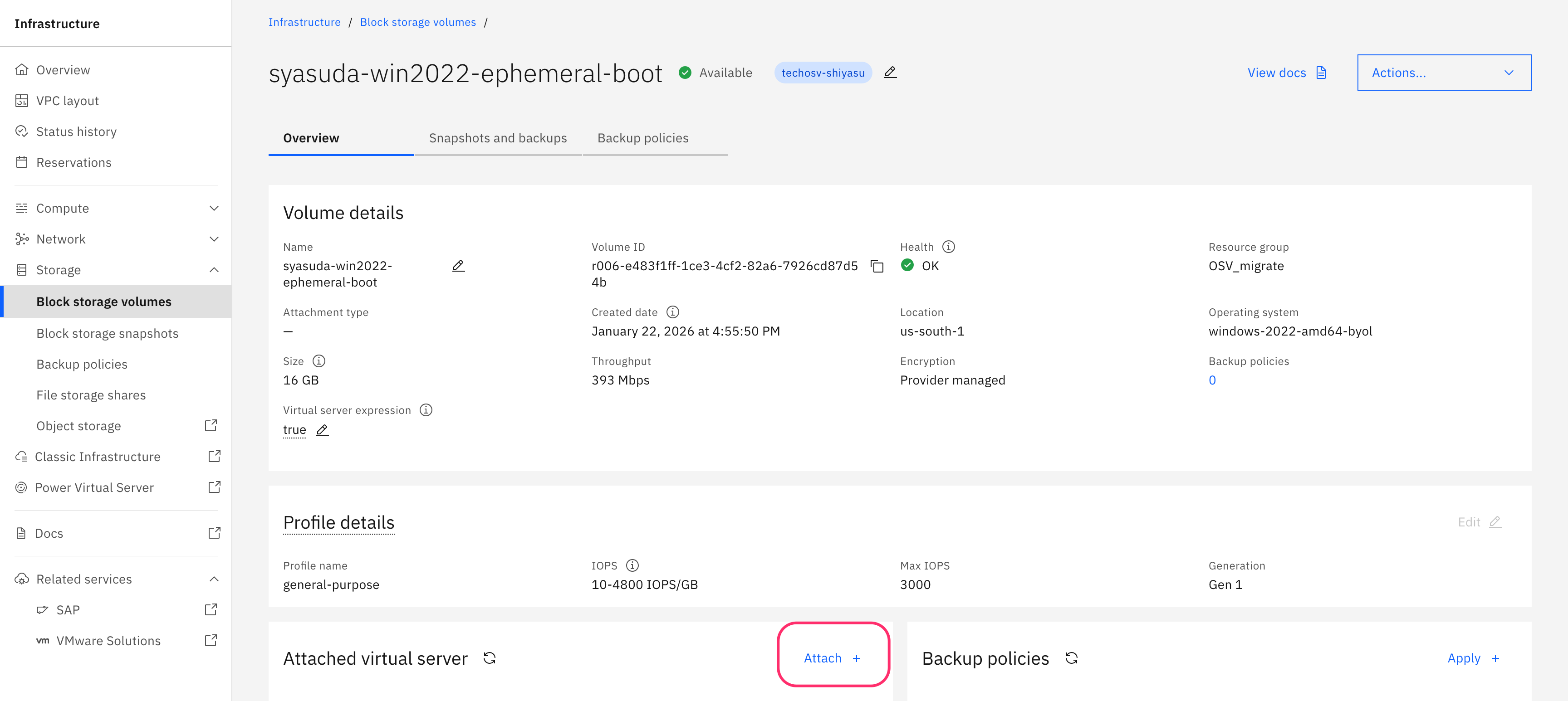Open the IOPS info tooltip
Viewport: 1568px width, 701px height.
pos(632,565)
